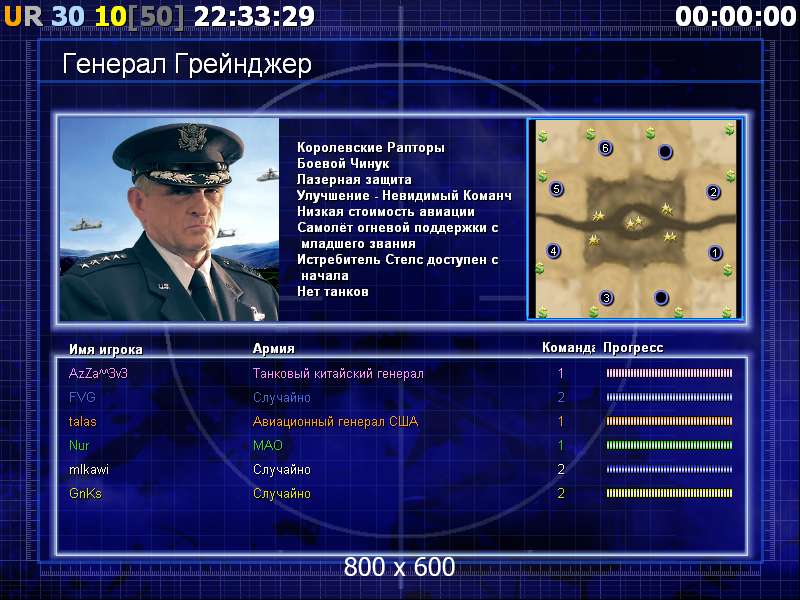Screen dimensions: 800x600
Task: Click the general's portrait image
Action: click(169, 220)
